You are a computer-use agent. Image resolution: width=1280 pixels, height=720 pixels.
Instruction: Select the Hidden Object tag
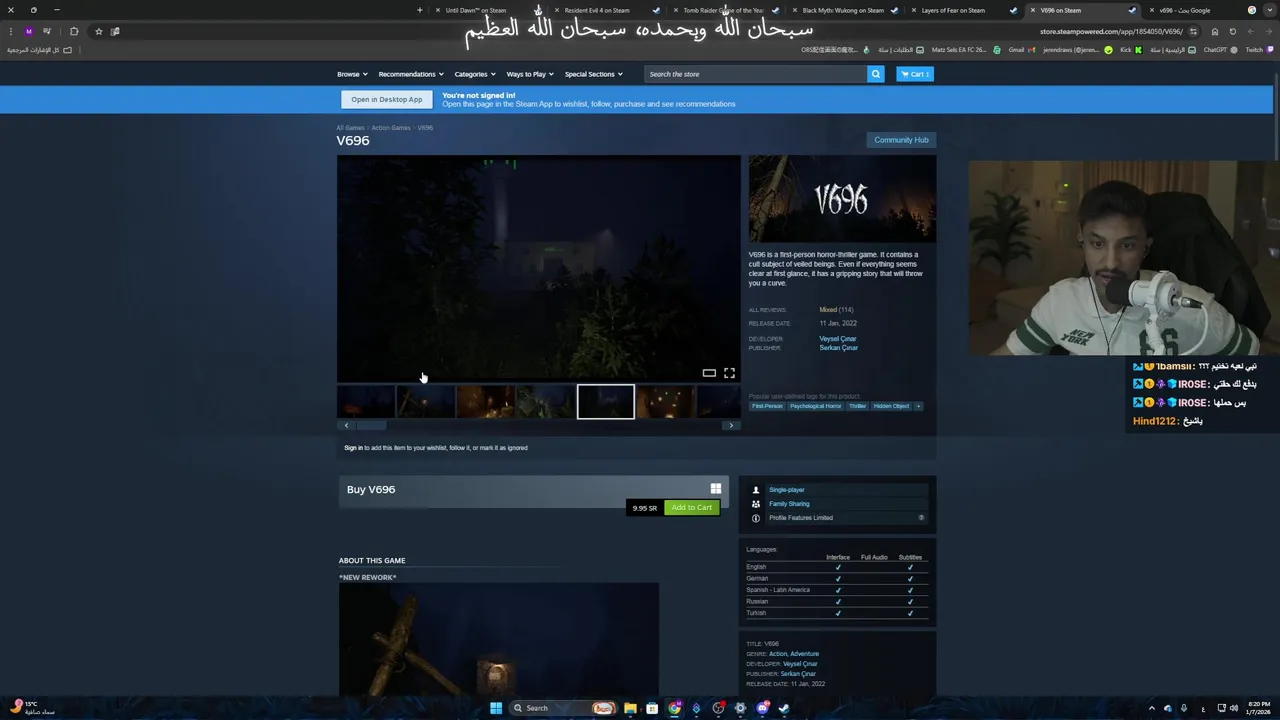891,406
